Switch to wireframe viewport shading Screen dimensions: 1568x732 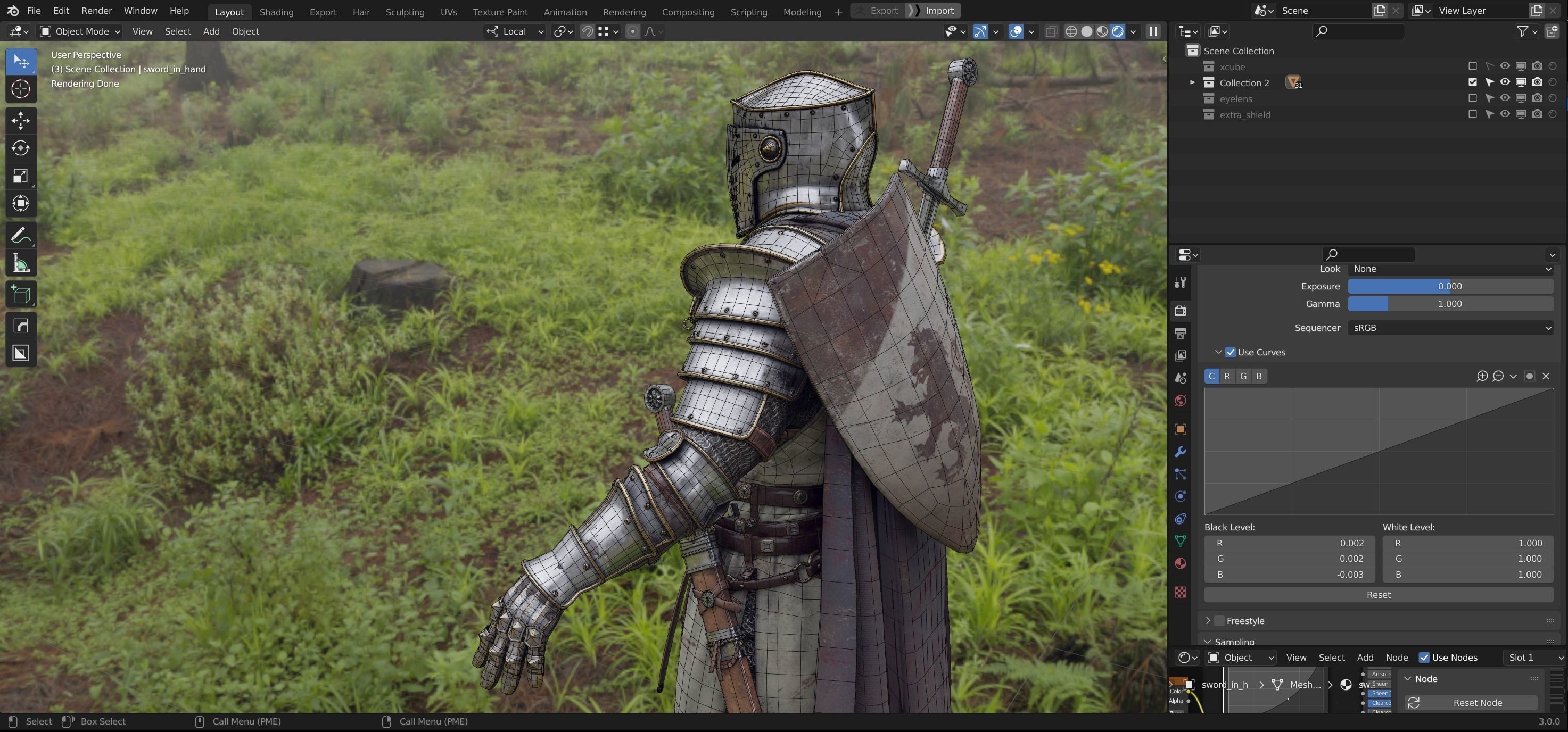[1071, 31]
